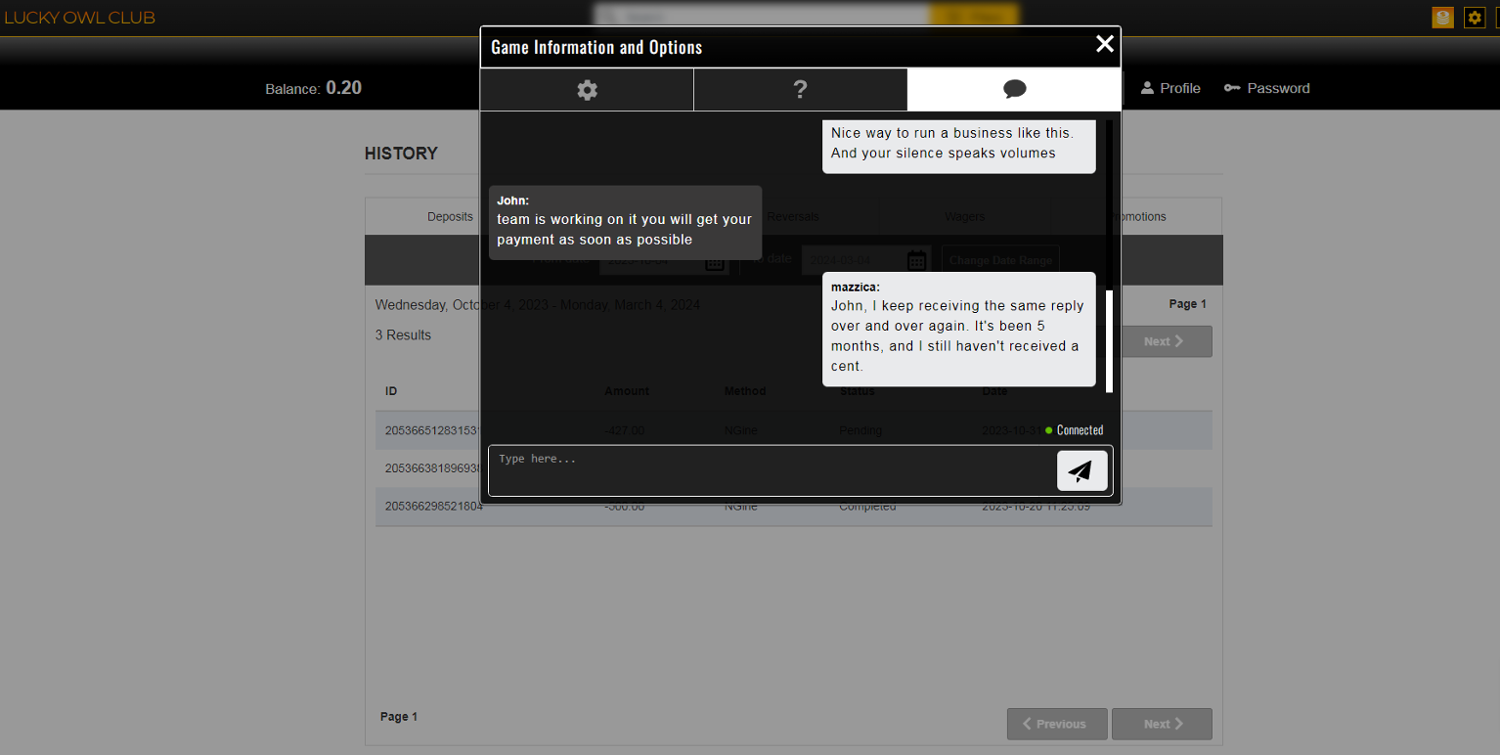
Task: Click the coins stack icon in header
Action: point(1442,18)
